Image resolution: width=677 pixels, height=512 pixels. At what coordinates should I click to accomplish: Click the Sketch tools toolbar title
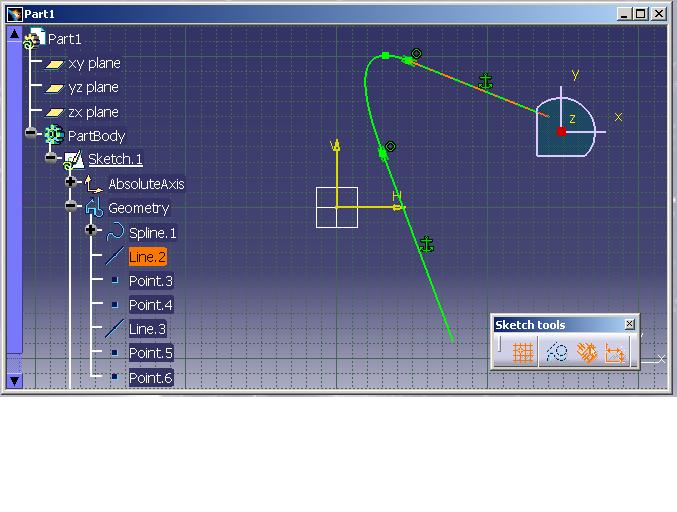(530, 325)
